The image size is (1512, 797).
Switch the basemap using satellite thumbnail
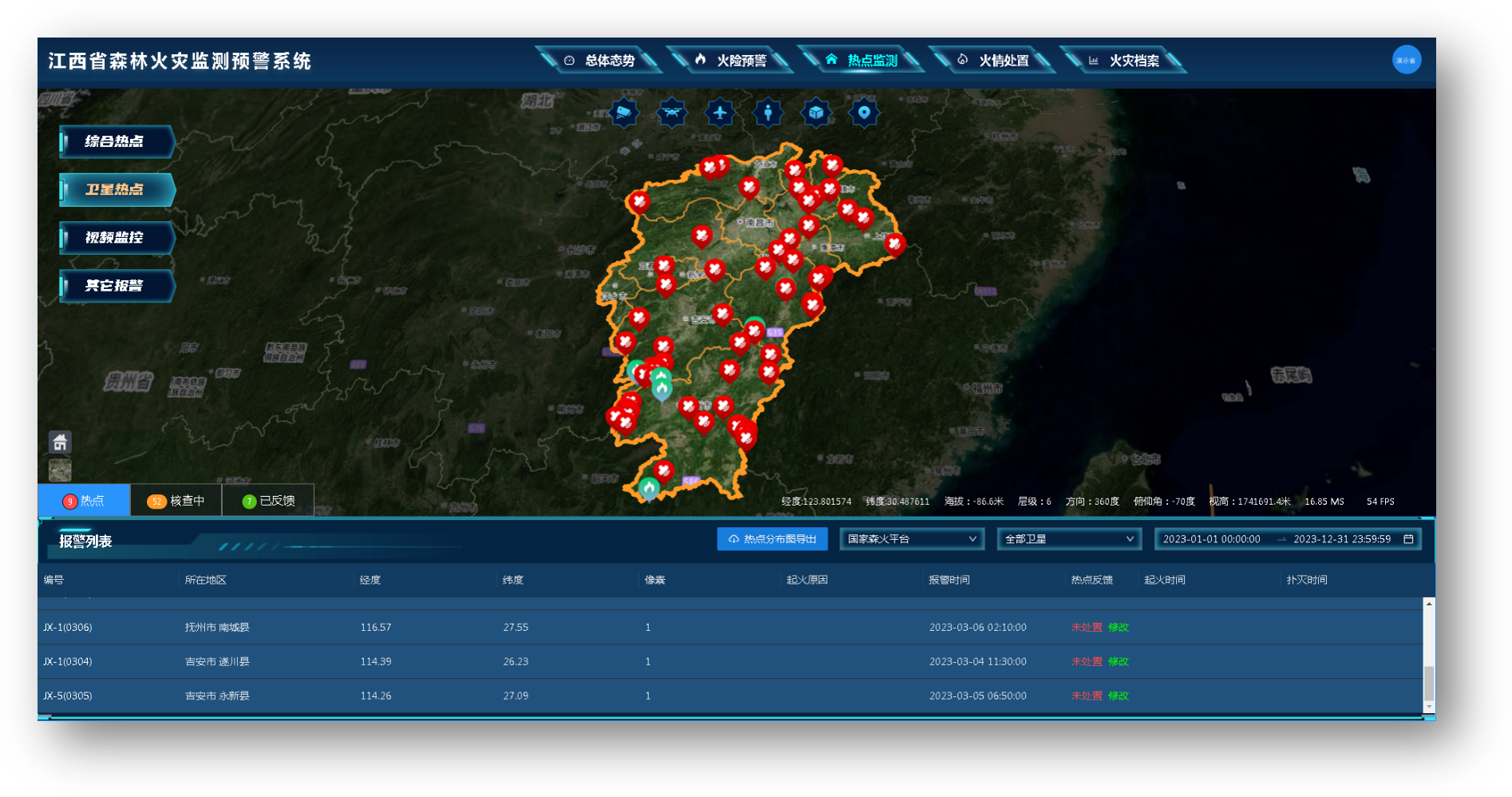pos(60,470)
